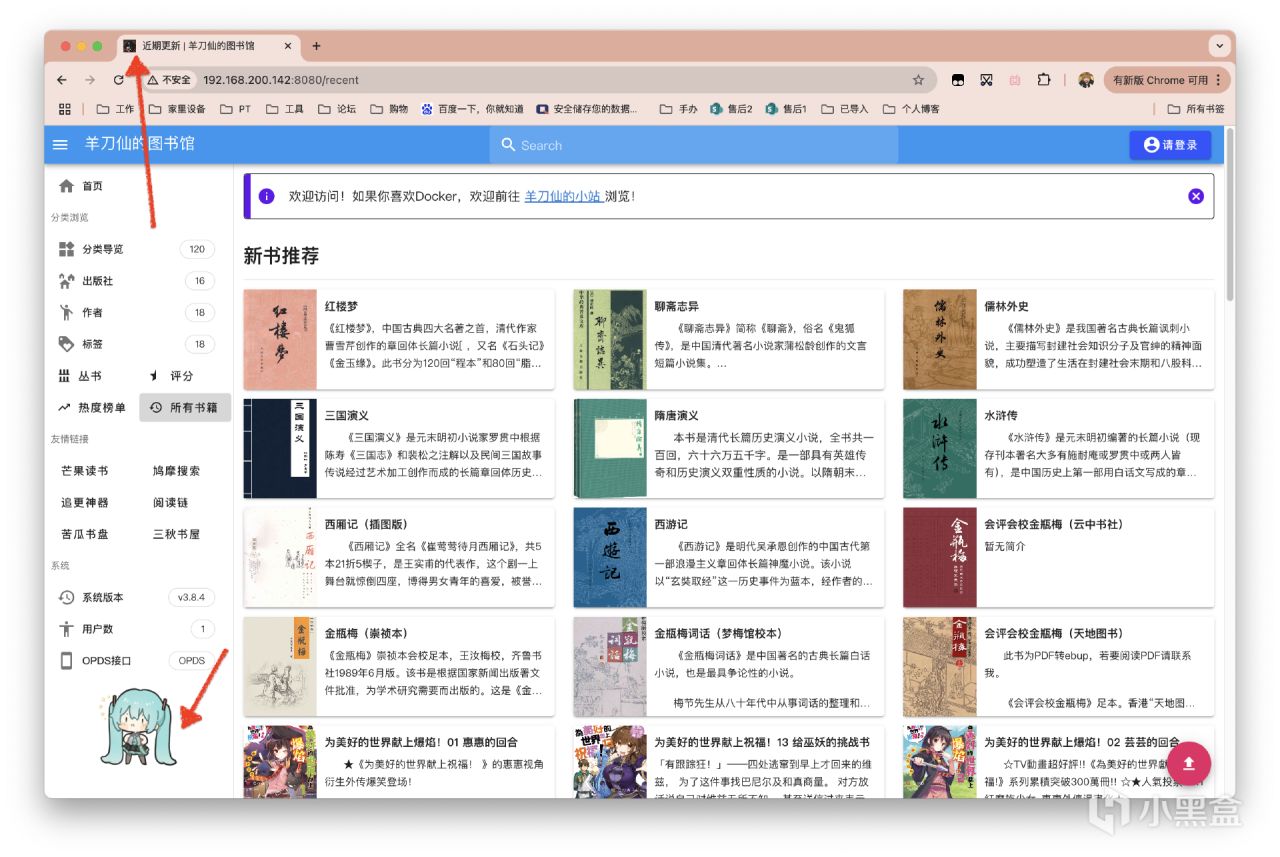
Task: Open a new browser tab
Action: pyautogui.click(x=316, y=46)
